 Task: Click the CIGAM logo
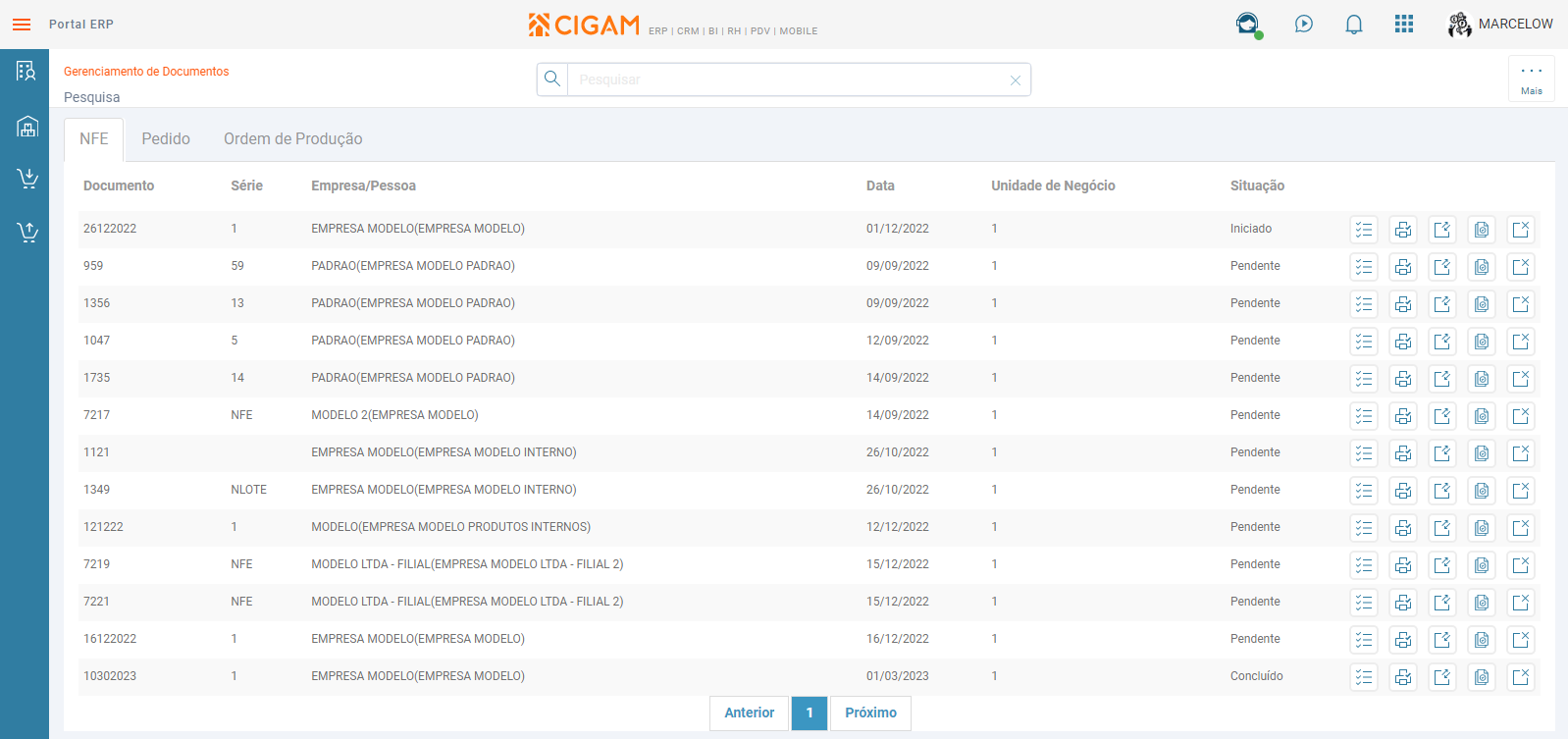pyautogui.click(x=584, y=25)
